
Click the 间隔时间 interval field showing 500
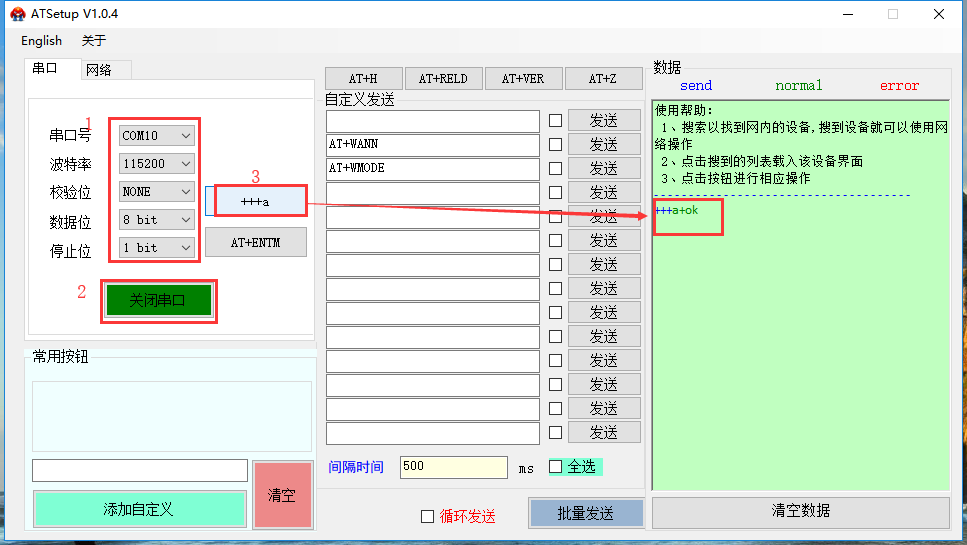tap(453, 467)
